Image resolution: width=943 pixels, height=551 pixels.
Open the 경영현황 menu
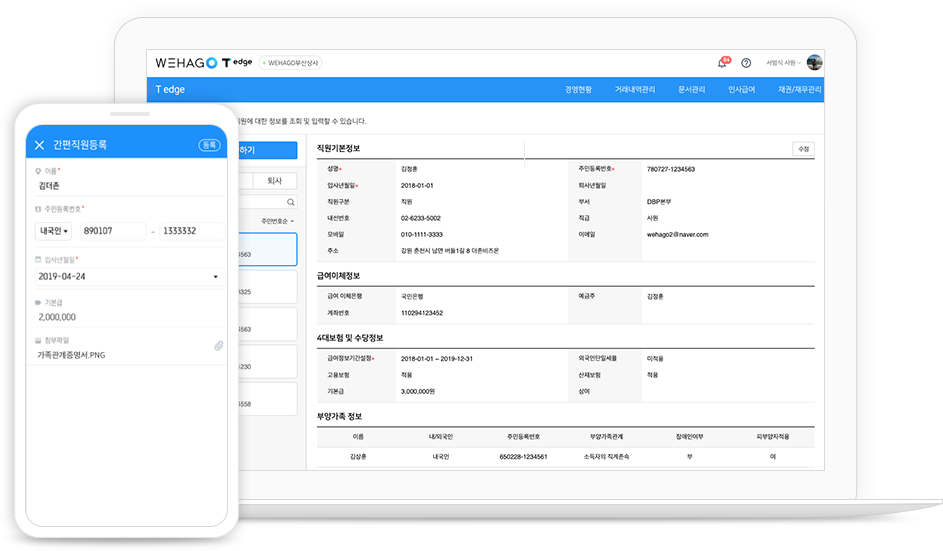coord(578,90)
